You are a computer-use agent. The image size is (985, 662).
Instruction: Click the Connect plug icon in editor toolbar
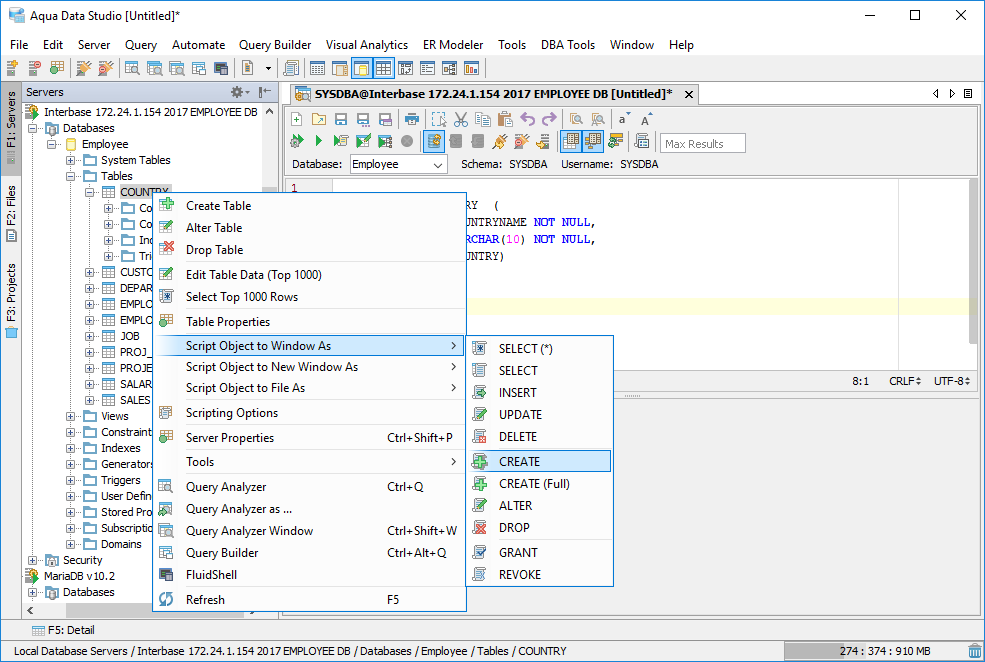[x=500, y=141]
